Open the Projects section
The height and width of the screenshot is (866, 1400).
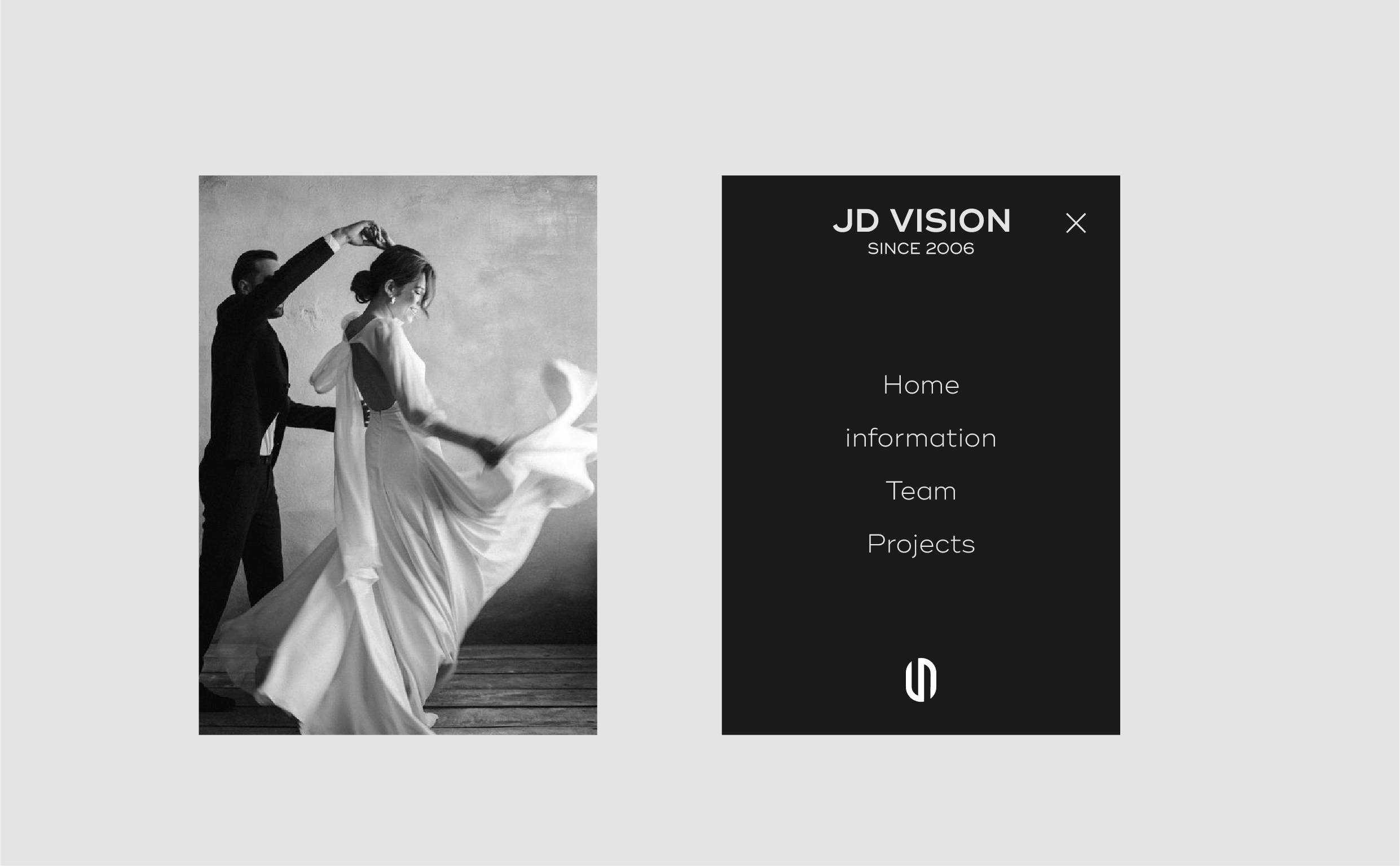tap(921, 545)
